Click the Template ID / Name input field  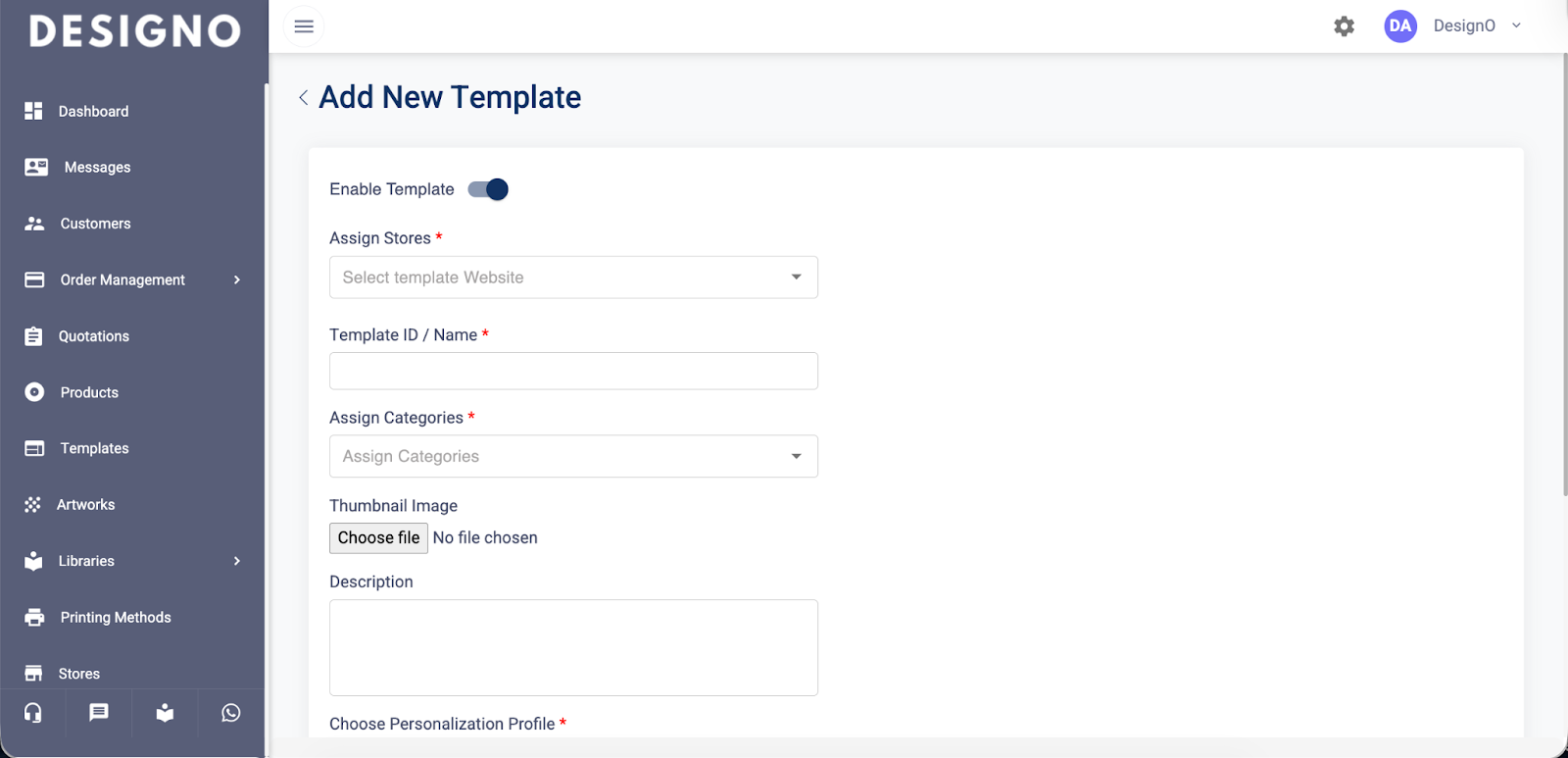(x=573, y=372)
